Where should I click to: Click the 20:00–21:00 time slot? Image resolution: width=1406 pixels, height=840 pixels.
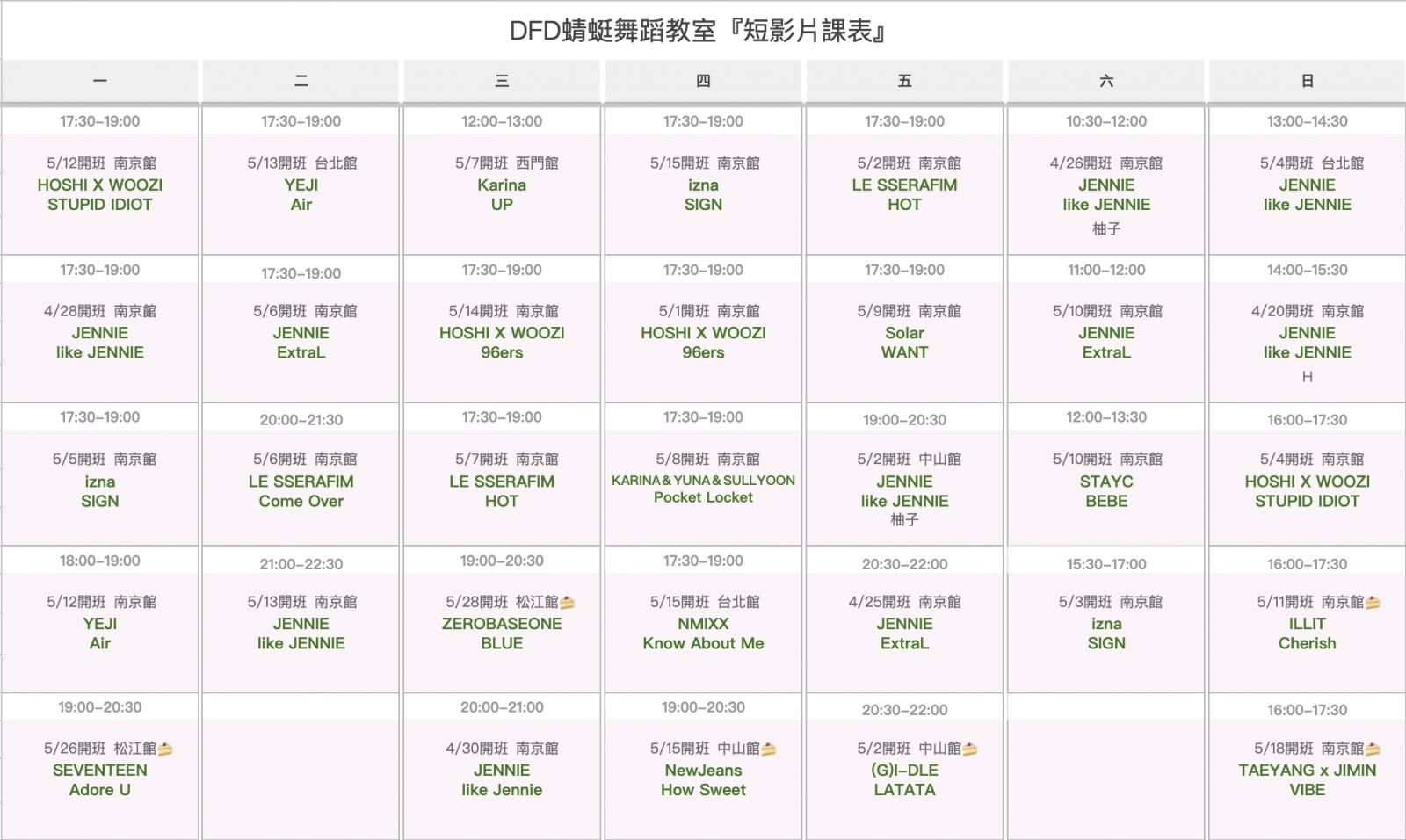pos(502,707)
